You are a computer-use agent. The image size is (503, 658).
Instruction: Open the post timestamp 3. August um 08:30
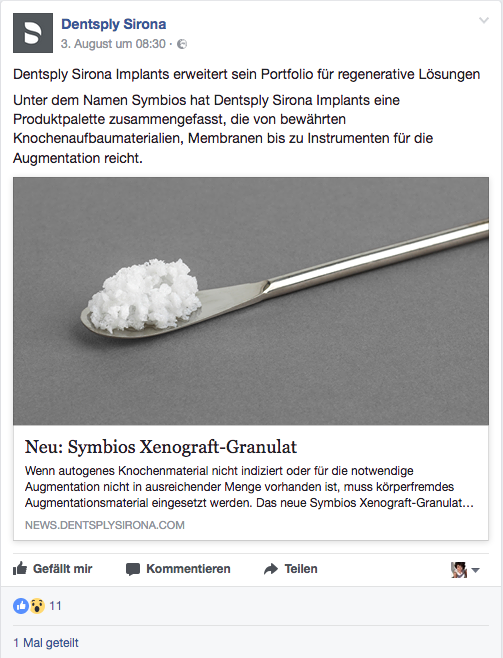point(113,44)
